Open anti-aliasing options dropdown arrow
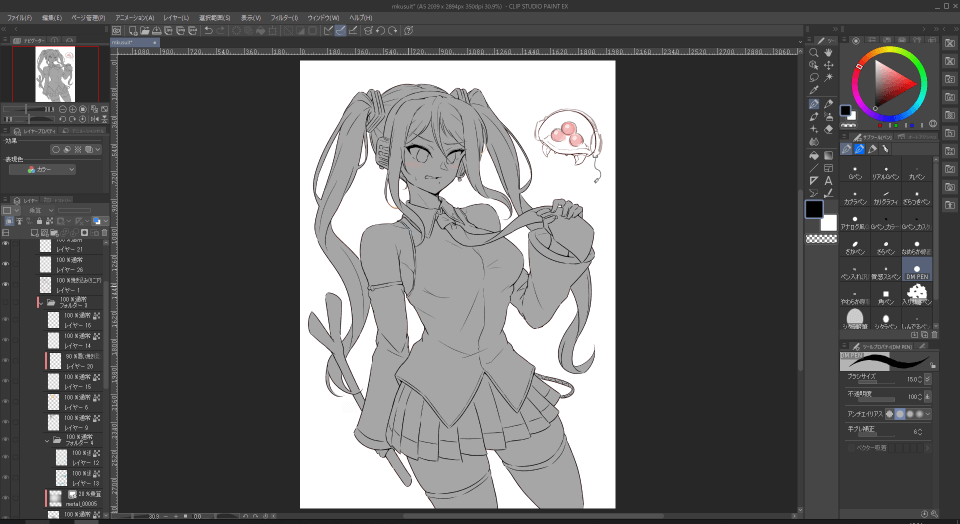Screen dimensions: 960x524 tap(928, 414)
